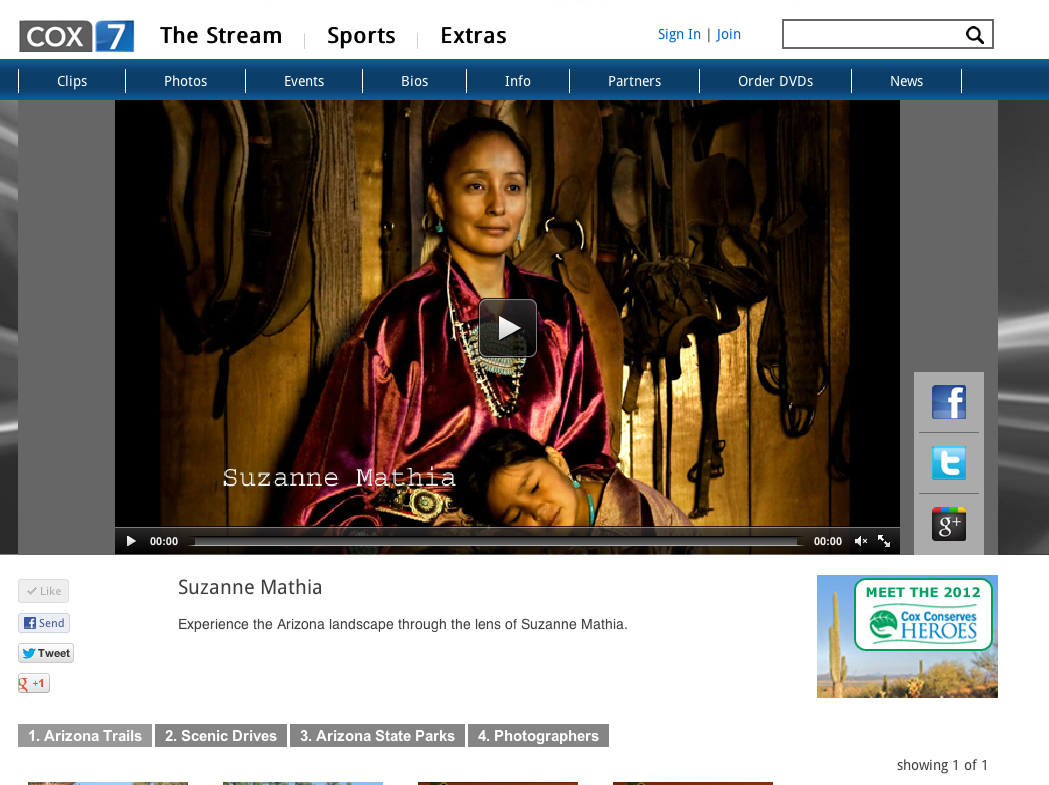Viewport: 1049px width, 785px height.
Task: Share video on Facebook sidebar icon
Action: tap(948, 402)
